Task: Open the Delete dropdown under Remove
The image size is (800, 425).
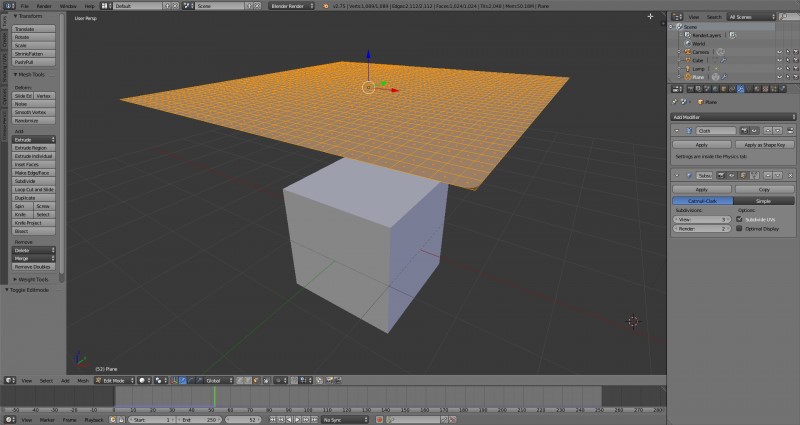Action: [x=34, y=251]
